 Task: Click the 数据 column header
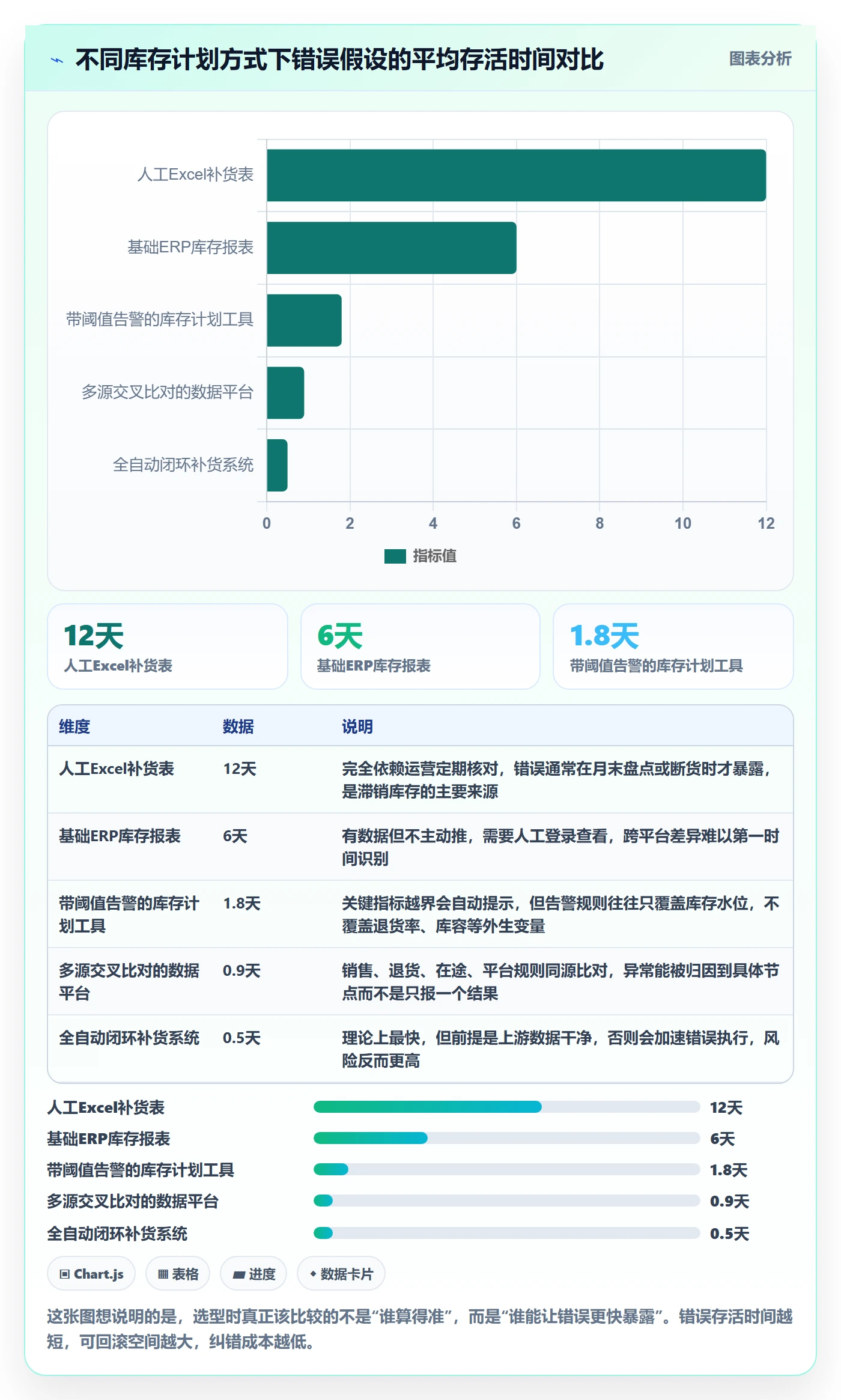point(238,726)
